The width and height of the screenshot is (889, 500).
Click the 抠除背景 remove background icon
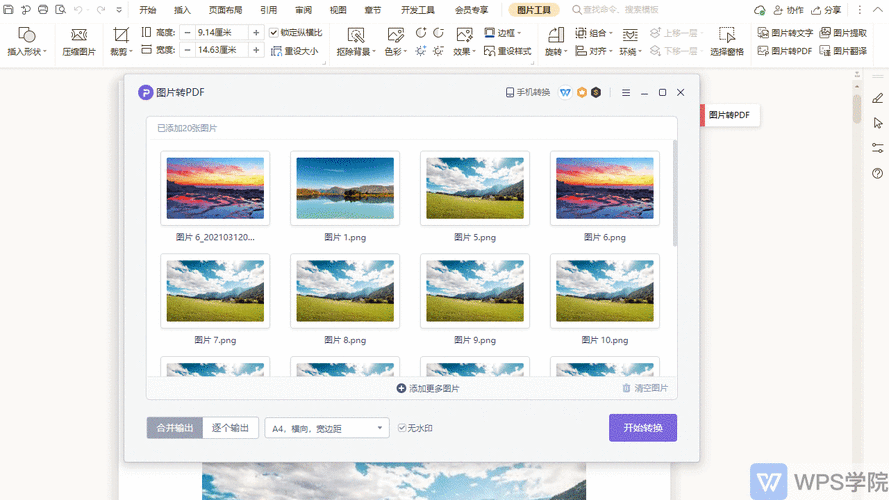[355, 35]
